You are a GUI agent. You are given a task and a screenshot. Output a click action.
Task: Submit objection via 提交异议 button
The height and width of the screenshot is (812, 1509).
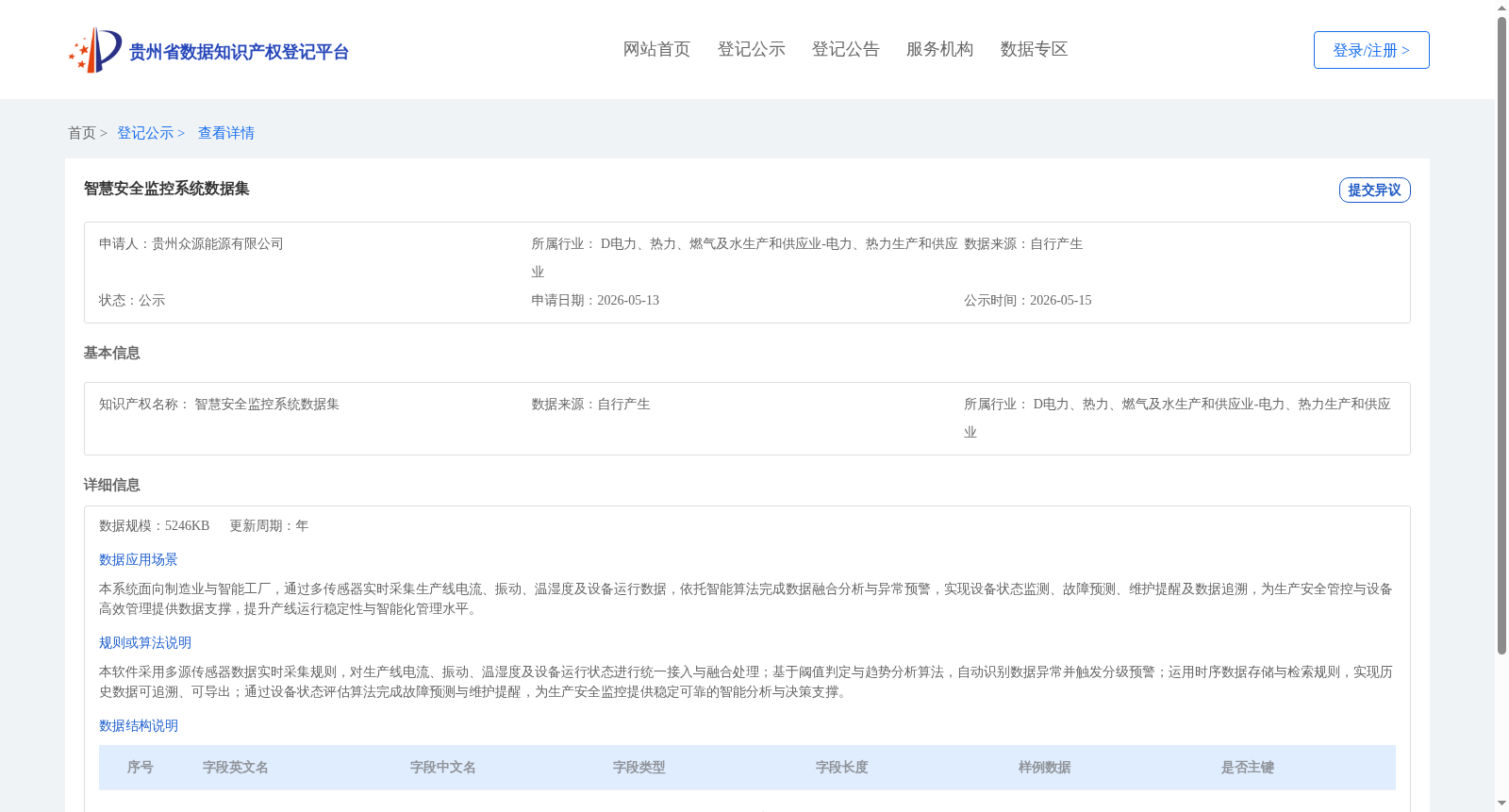(x=1374, y=190)
